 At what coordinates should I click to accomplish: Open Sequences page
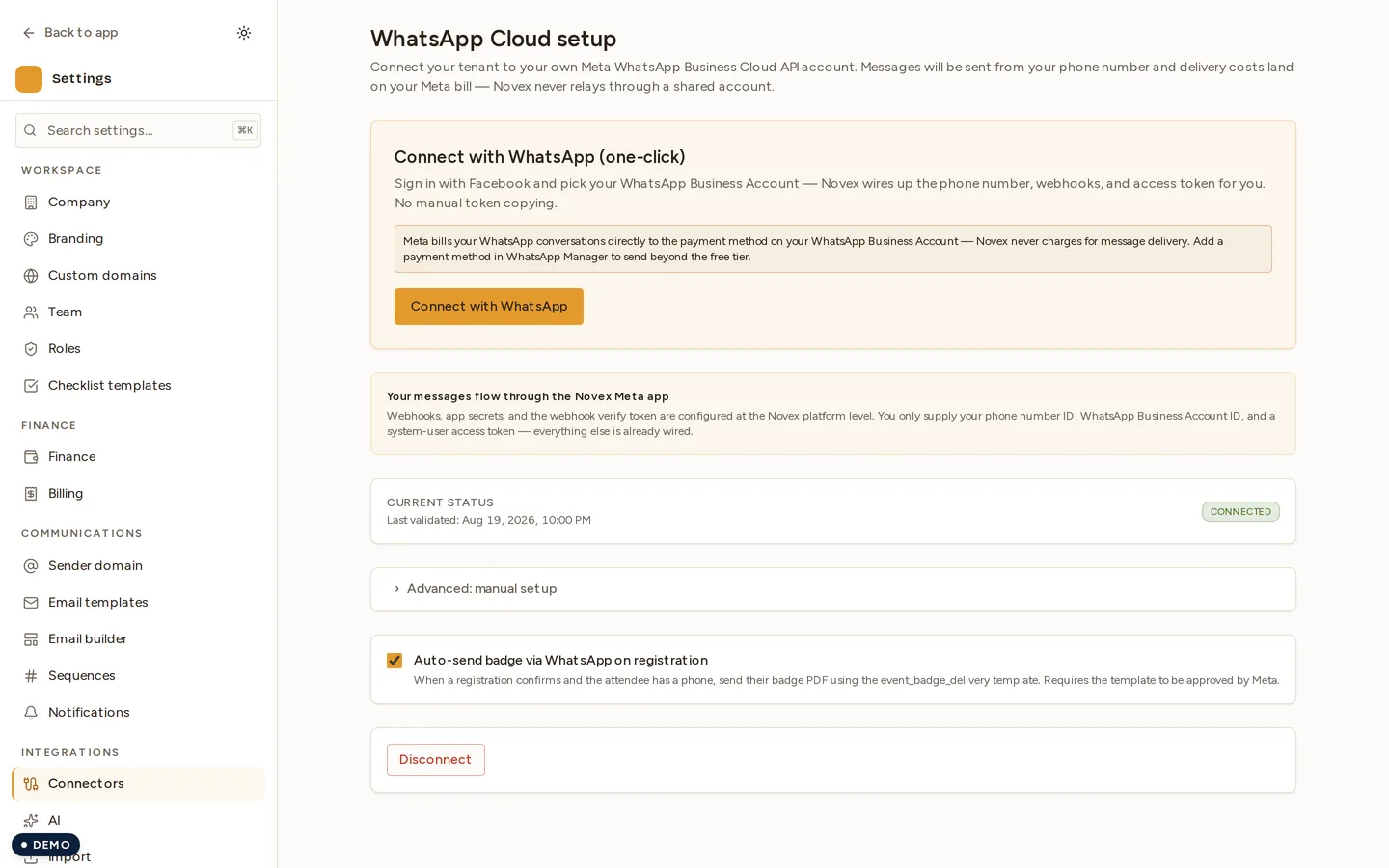[138, 676]
